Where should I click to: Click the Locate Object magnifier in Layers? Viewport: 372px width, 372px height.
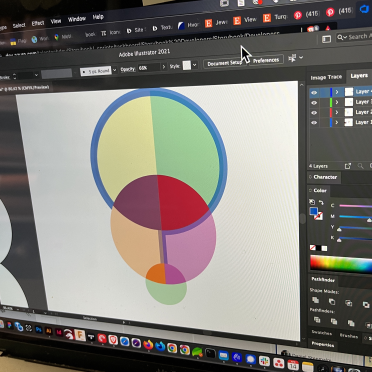coord(360,166)
